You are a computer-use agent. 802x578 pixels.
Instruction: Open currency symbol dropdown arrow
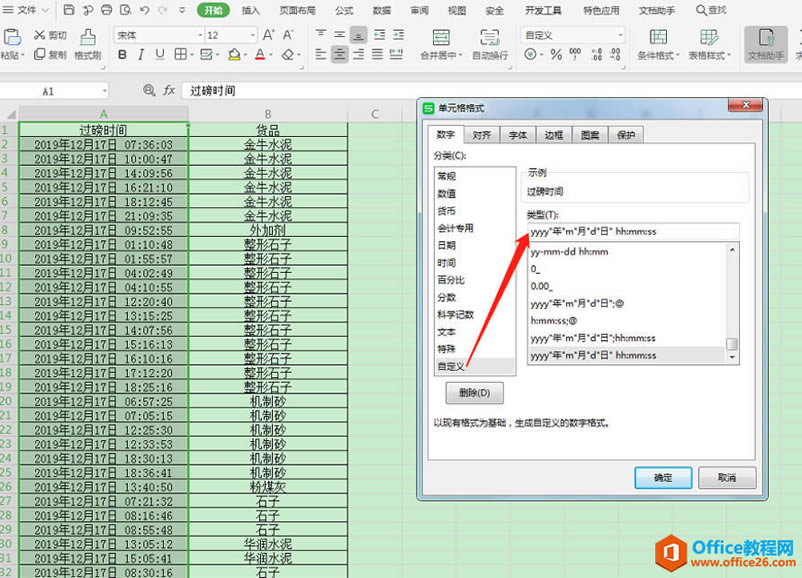(542, 54)
